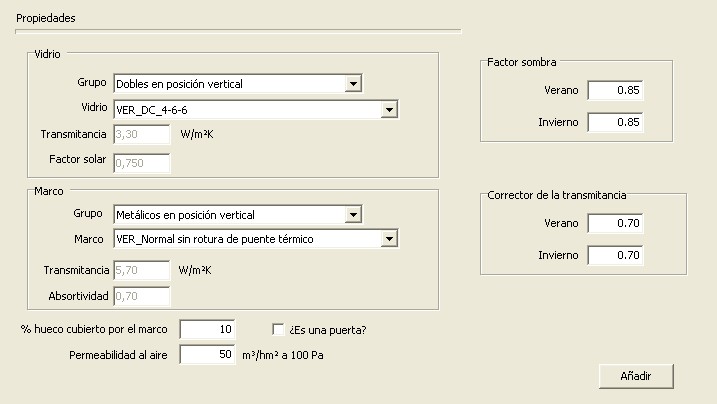The image size is (717, 404).
Task: Click the Factor sombra Invierno field
Action: [614, 123]
